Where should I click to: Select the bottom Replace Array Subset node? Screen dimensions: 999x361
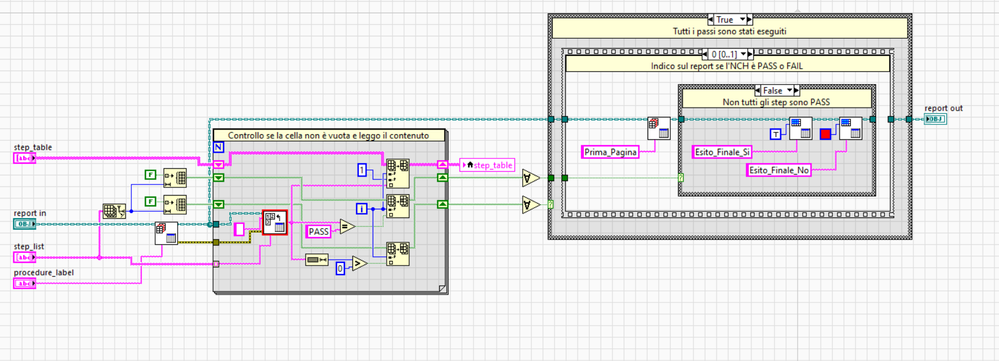(397, 253)
